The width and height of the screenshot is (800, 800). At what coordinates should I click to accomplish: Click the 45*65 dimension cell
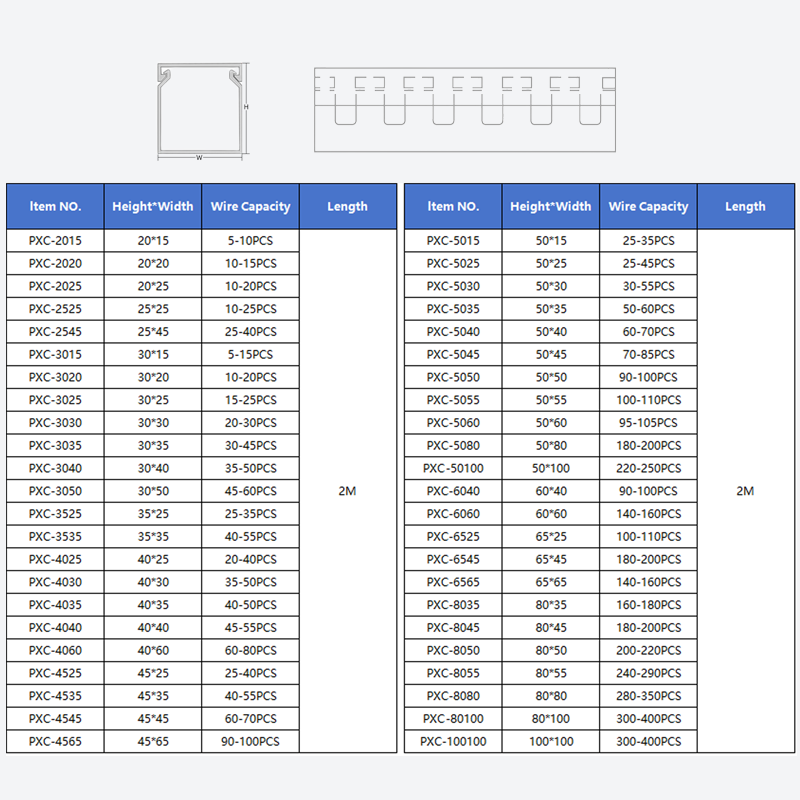152,742
